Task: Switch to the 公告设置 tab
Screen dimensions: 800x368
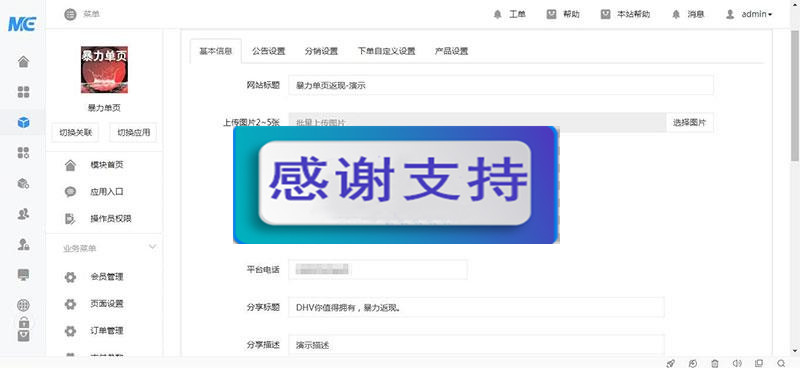Action: (268, 51)
